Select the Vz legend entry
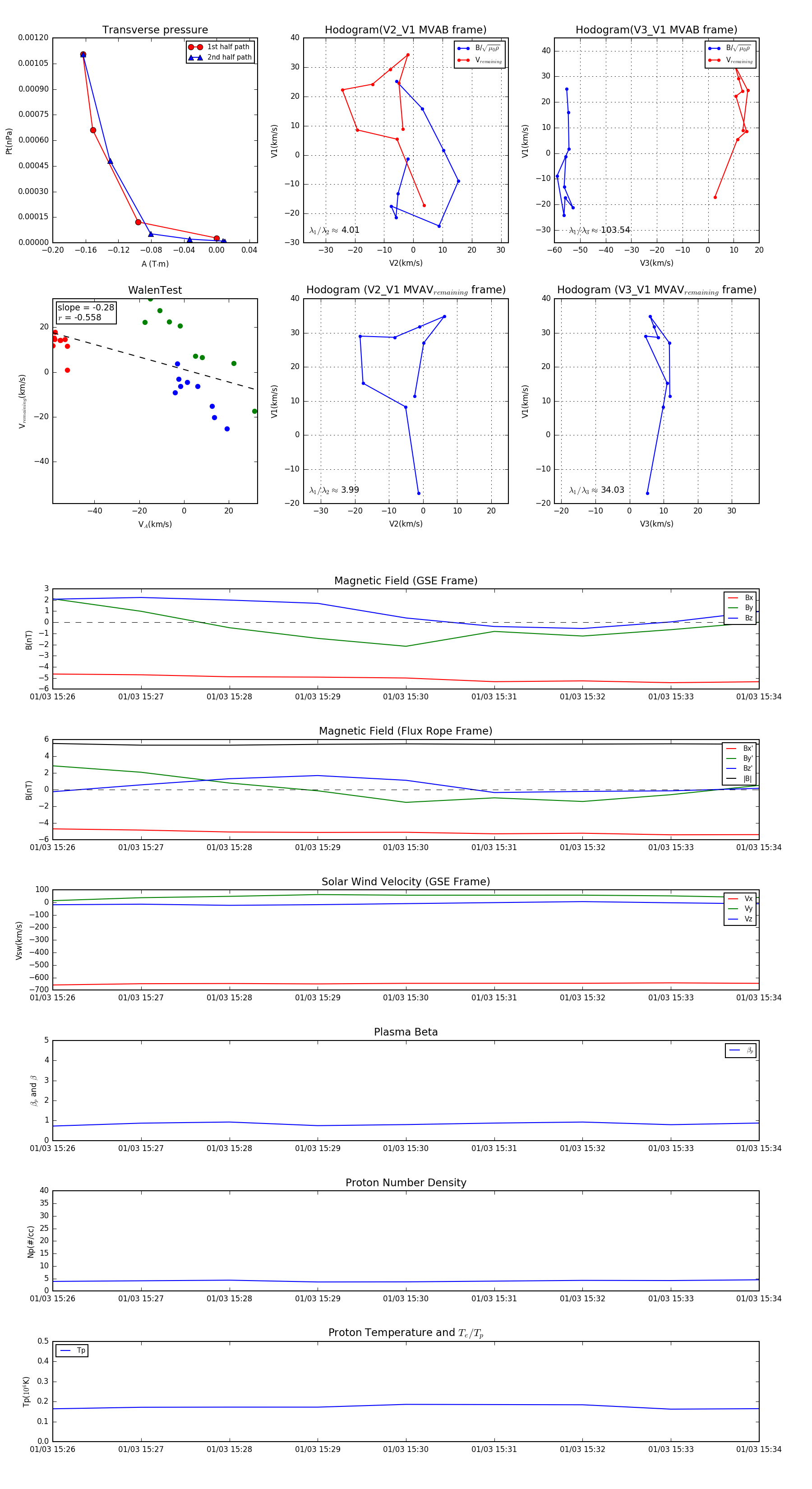 tap(740, 919)
